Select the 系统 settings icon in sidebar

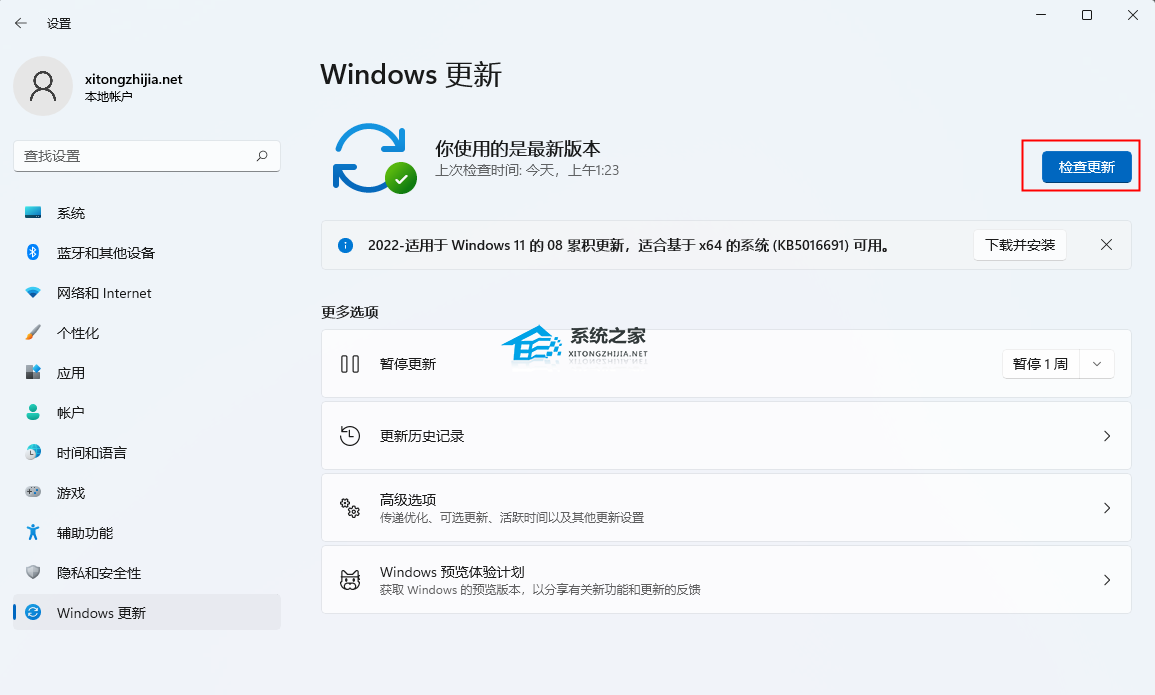29,212
